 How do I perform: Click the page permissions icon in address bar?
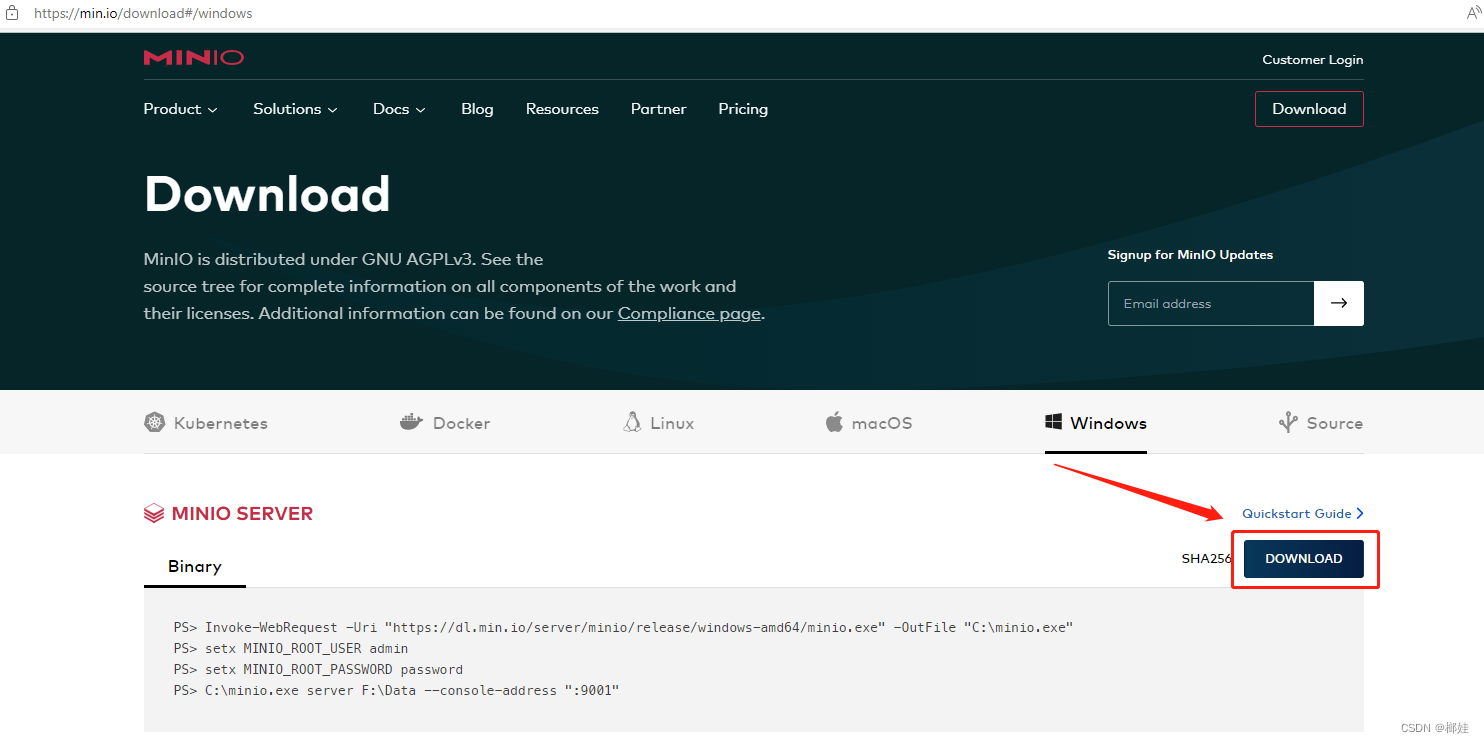tap(11, 13)
